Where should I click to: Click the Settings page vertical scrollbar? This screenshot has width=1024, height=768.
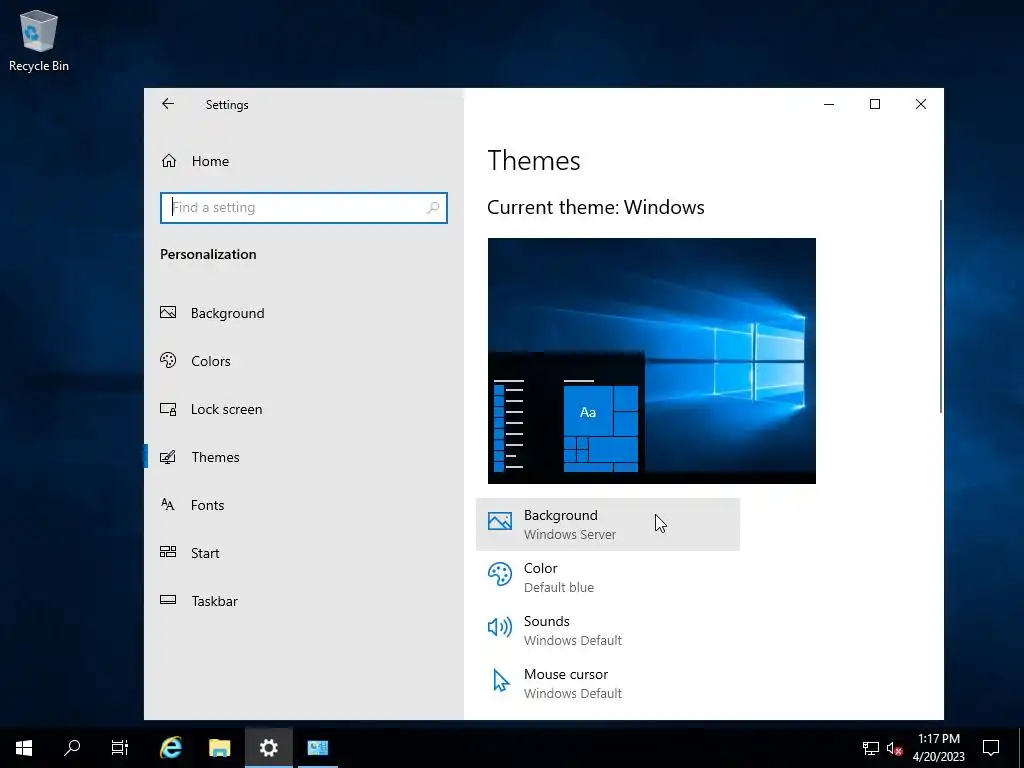point(940,306)
